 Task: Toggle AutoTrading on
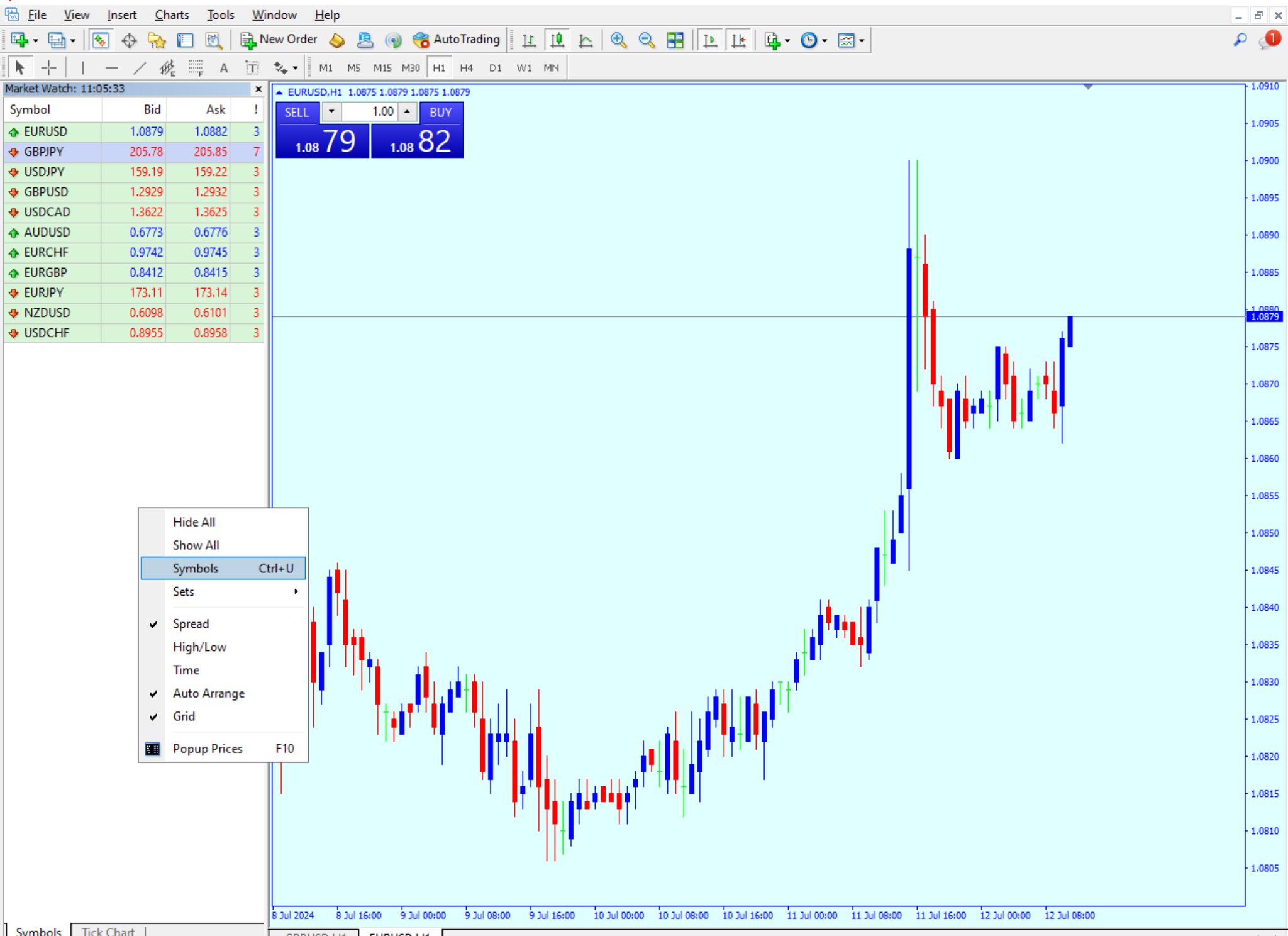[x=457, y=40]
